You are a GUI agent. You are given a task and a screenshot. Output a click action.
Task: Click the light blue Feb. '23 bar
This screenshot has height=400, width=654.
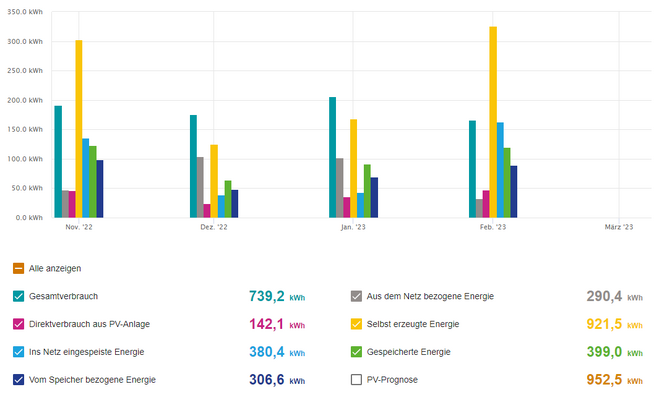click(x=500, y=170)
